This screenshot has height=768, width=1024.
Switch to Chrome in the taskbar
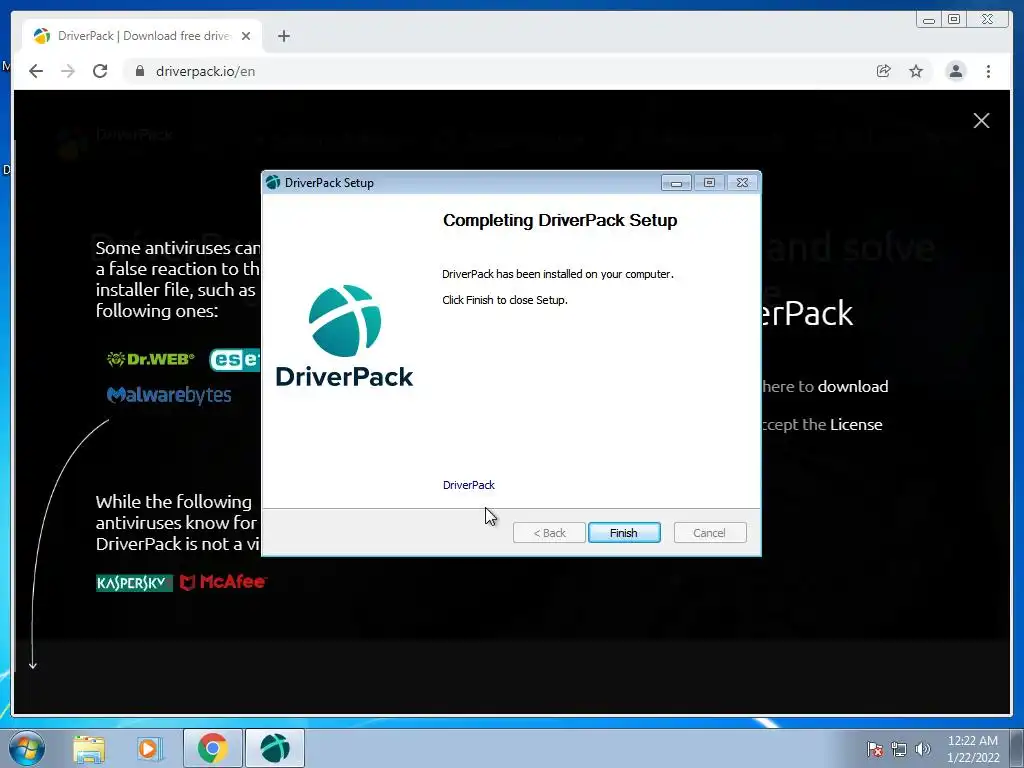pyautogui.click(x=212, y=748)
